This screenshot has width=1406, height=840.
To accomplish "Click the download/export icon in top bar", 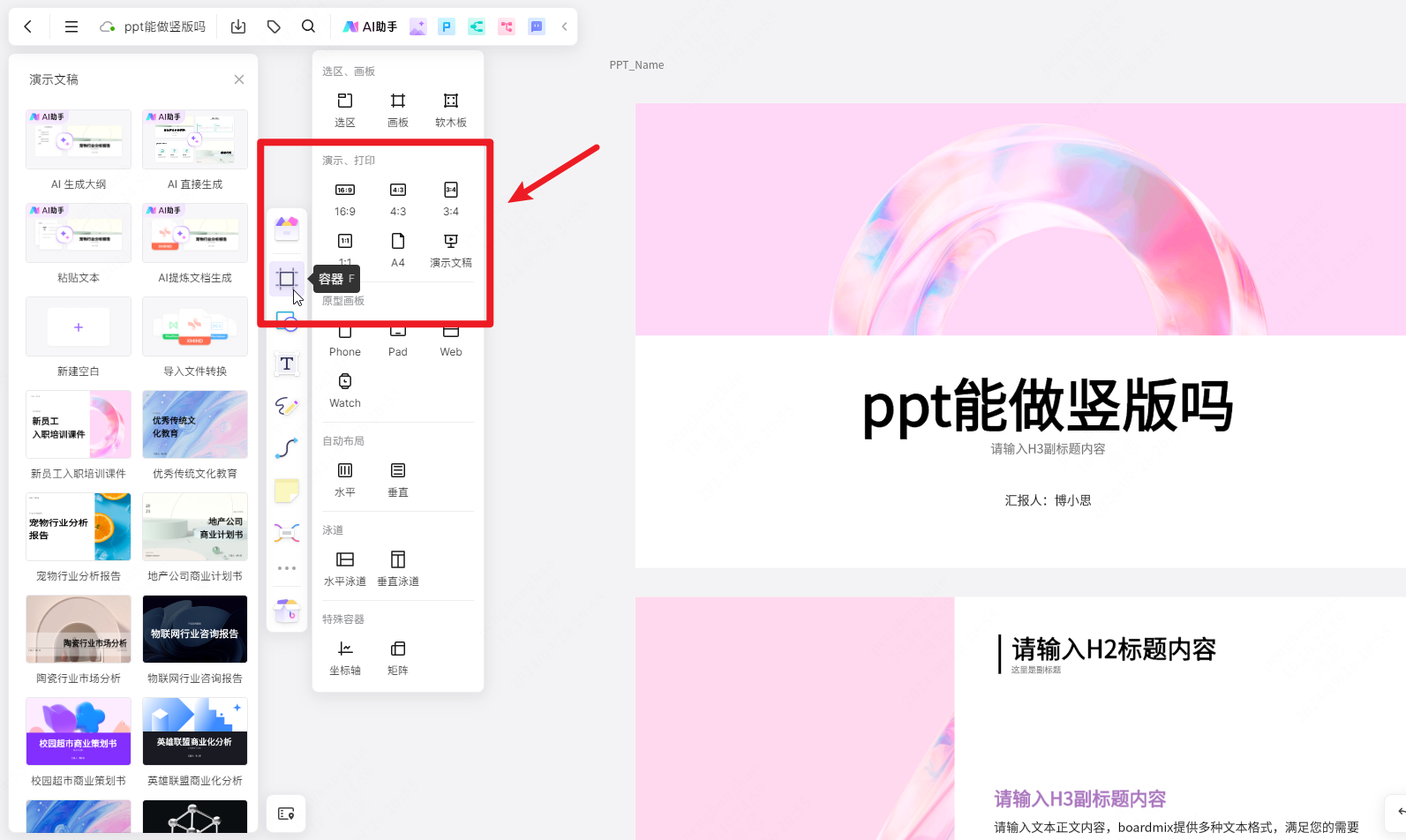I will coord(238,26).
